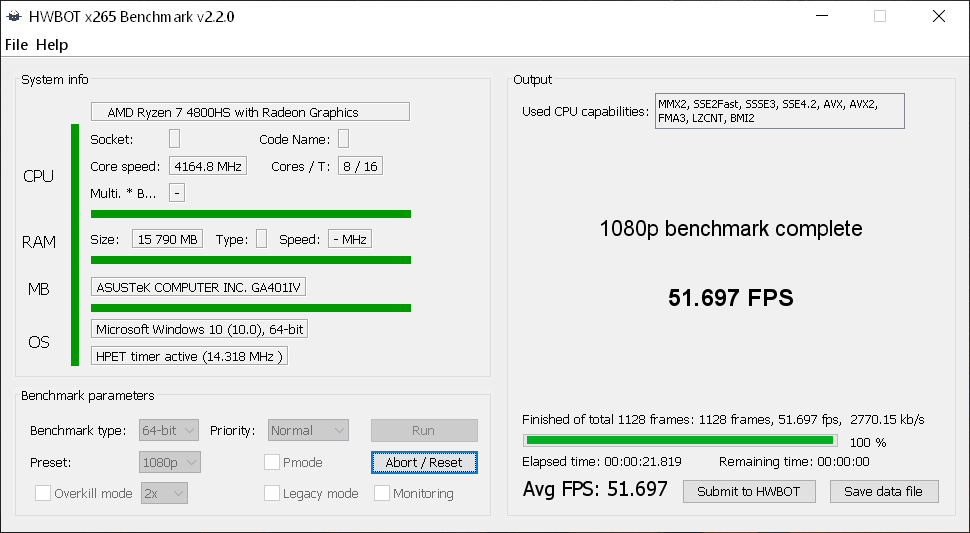Click the Elapsed time 00:00:21.819 text

602,461
